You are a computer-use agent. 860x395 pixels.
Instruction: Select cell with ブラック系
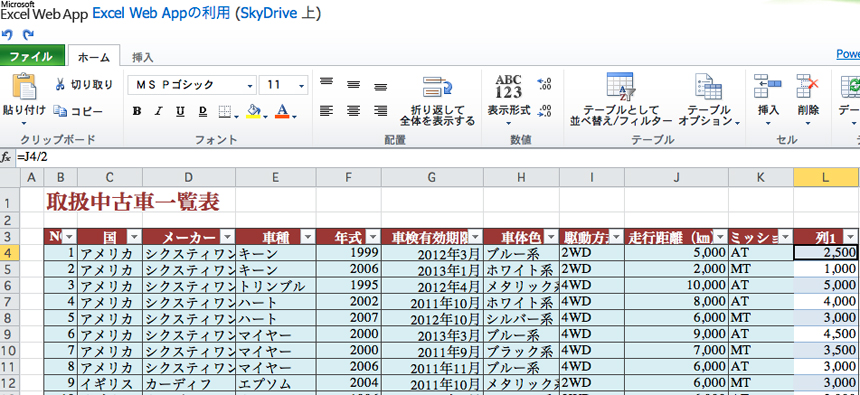tap(522, 350)
